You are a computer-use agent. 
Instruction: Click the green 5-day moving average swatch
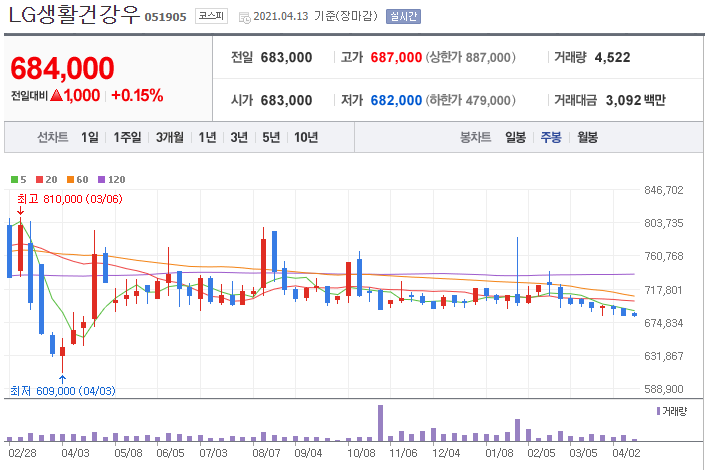pos(14,179)
